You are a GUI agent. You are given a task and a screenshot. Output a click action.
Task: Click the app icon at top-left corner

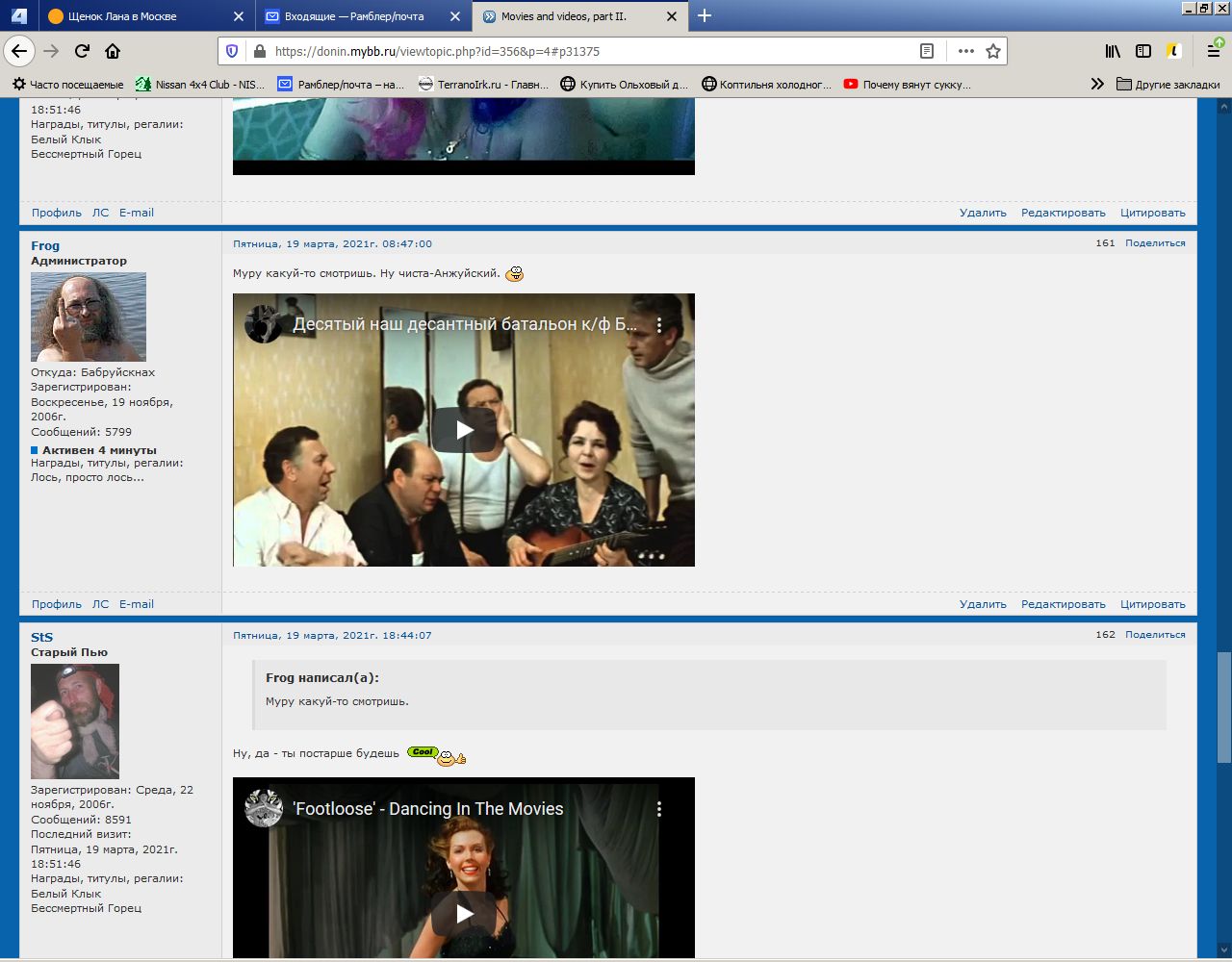tap(18, 15)
